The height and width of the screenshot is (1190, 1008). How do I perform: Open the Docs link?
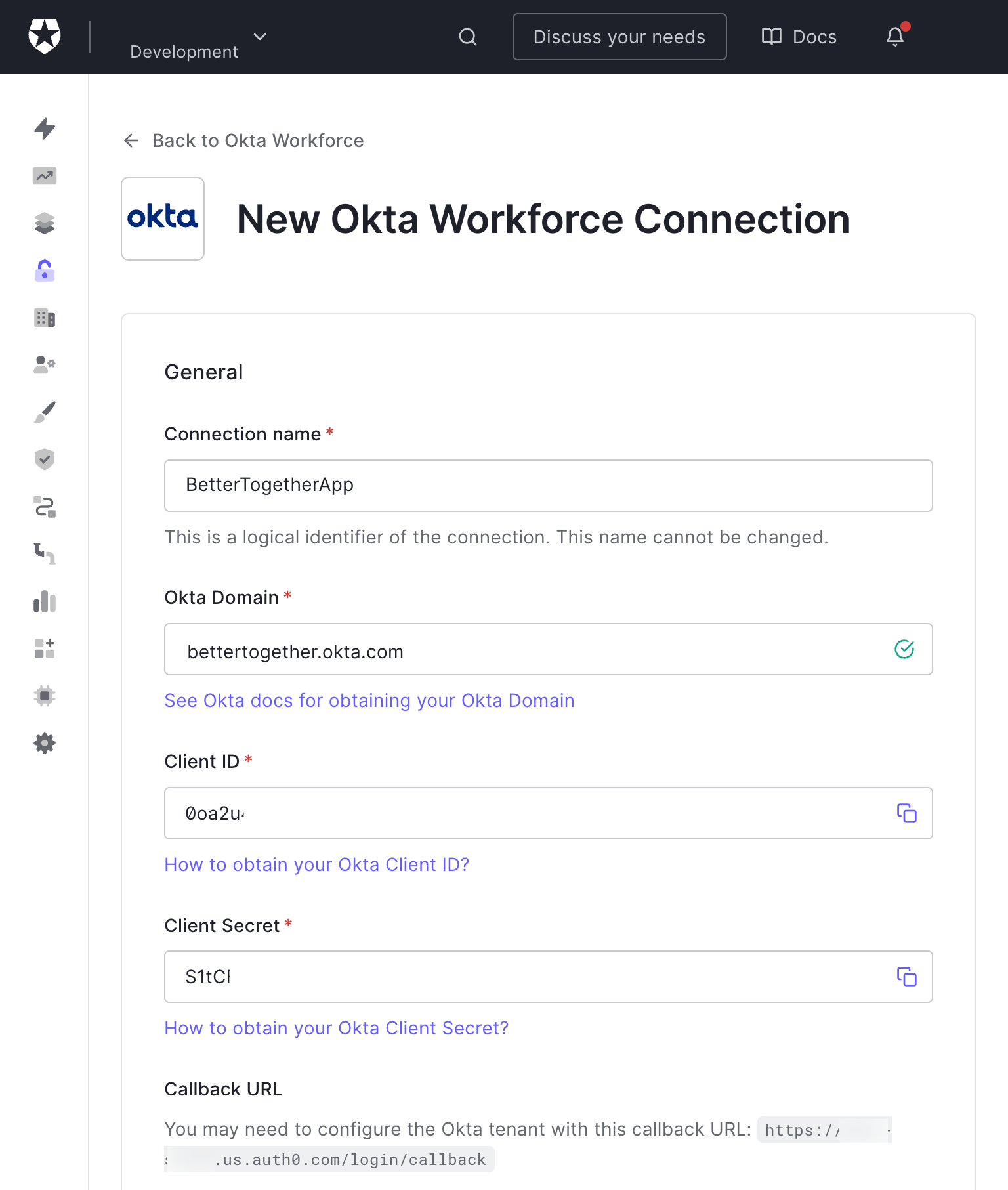pyautogui.click(x=799, y=37)
